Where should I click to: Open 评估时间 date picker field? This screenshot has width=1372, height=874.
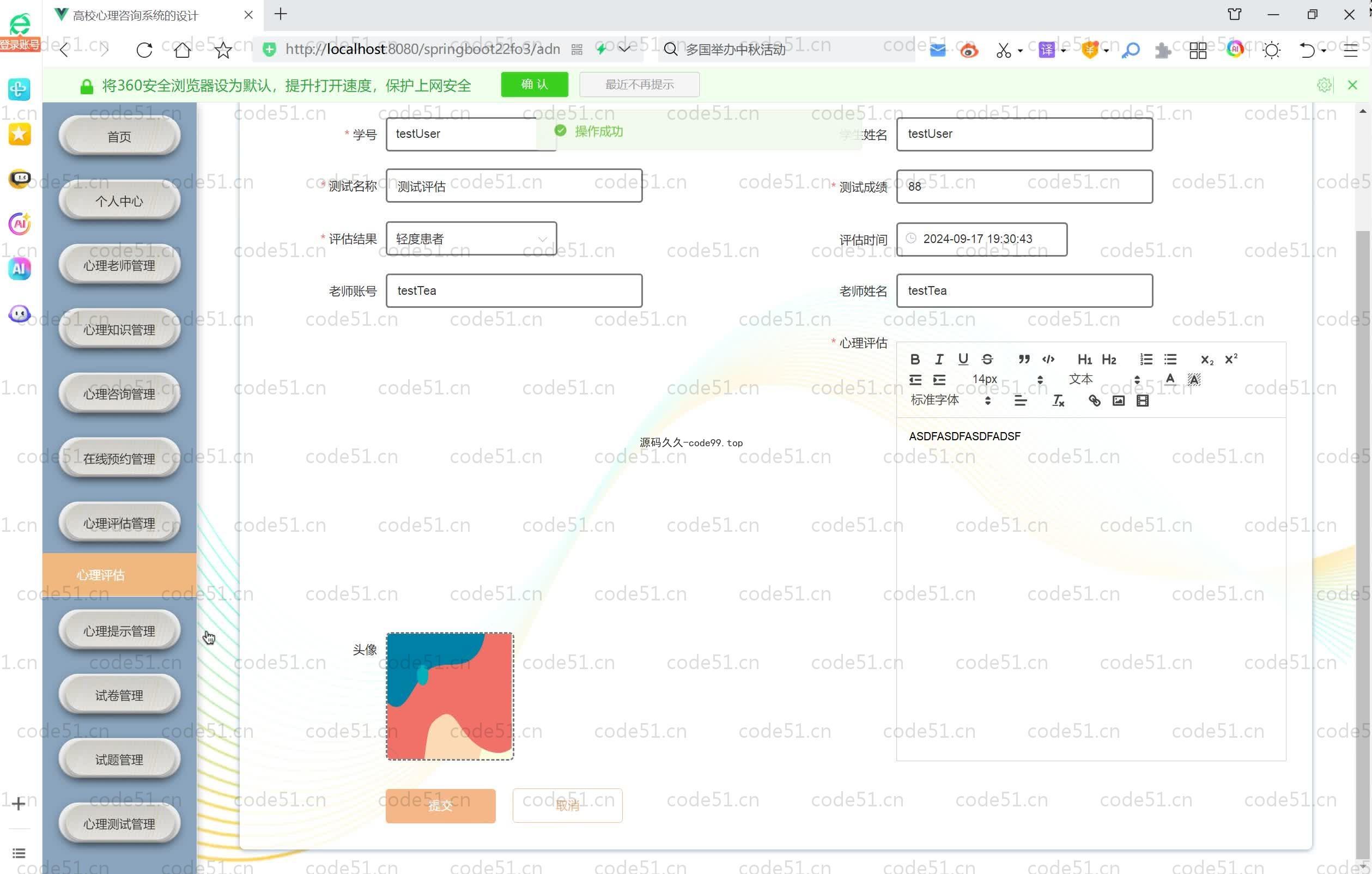pos(981,239)
